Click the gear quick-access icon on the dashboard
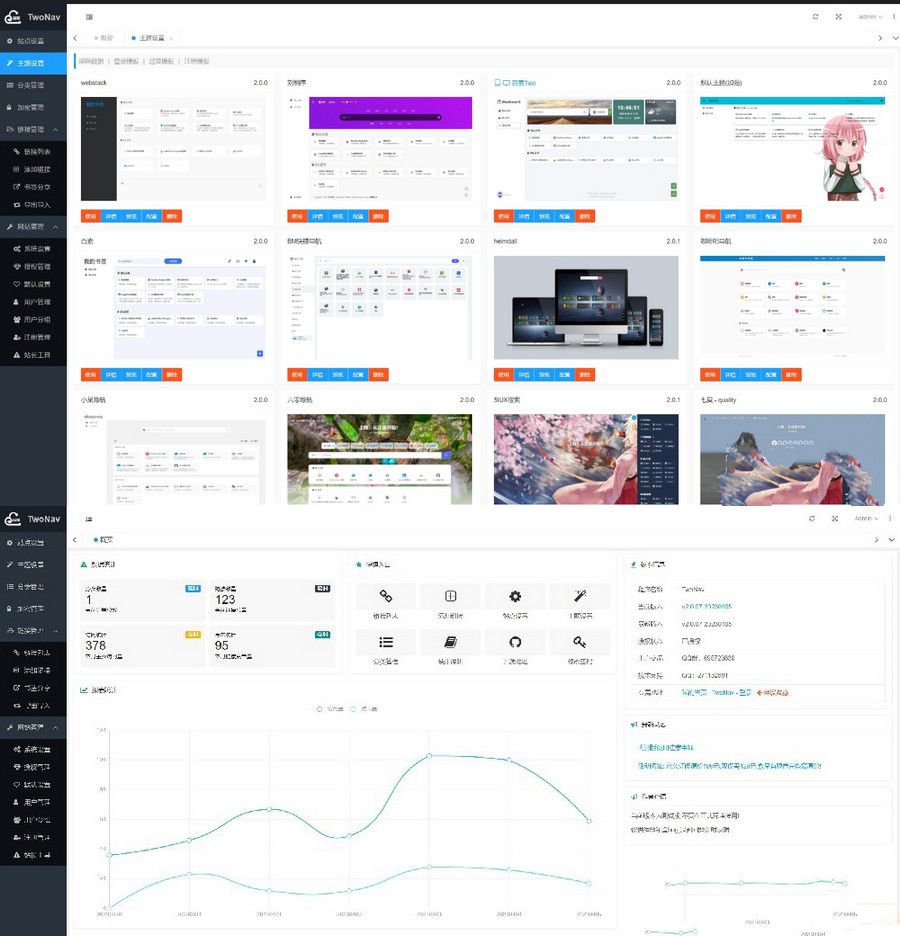This screenshot has height=936, width=900. [515, 596]
